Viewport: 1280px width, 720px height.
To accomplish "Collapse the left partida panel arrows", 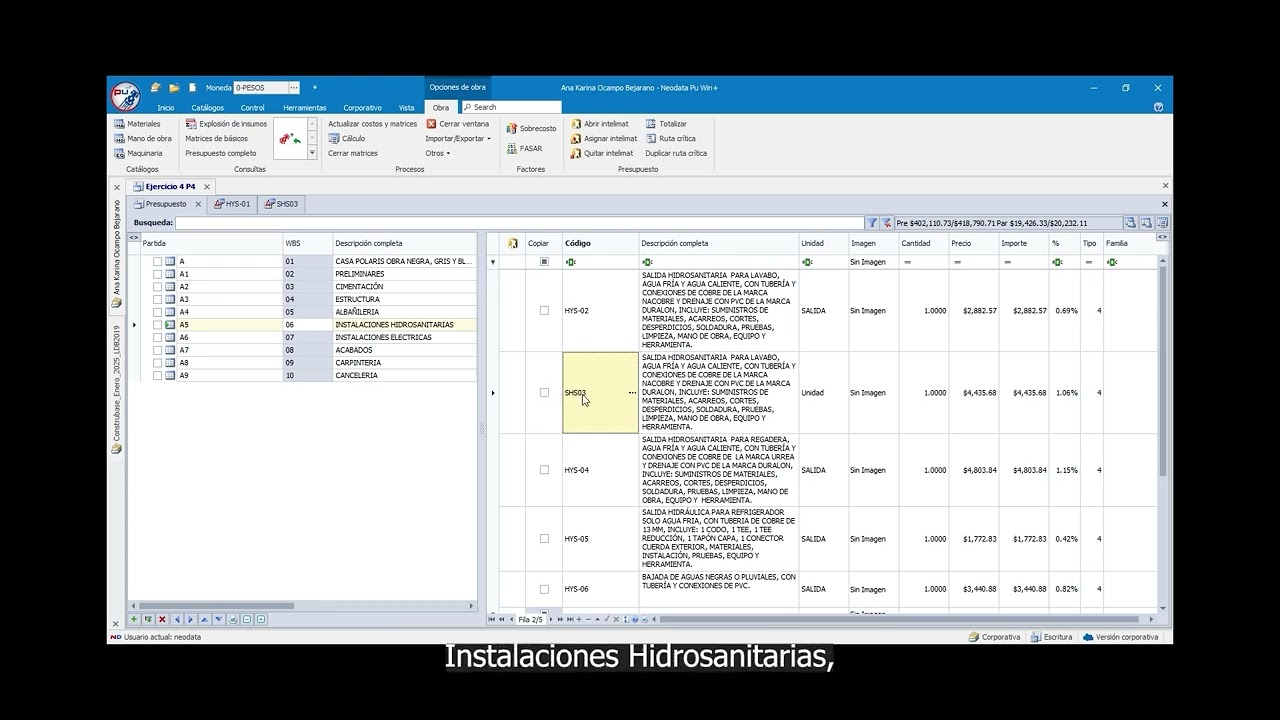I will point(134,237).
